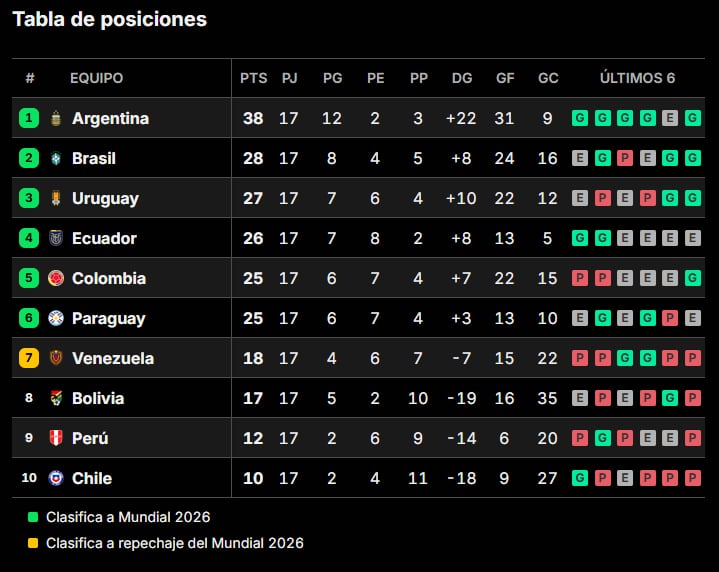Click the Argentina team crest icon
The height and width of the screenshot is (572, 719).
tap(56, 118)
